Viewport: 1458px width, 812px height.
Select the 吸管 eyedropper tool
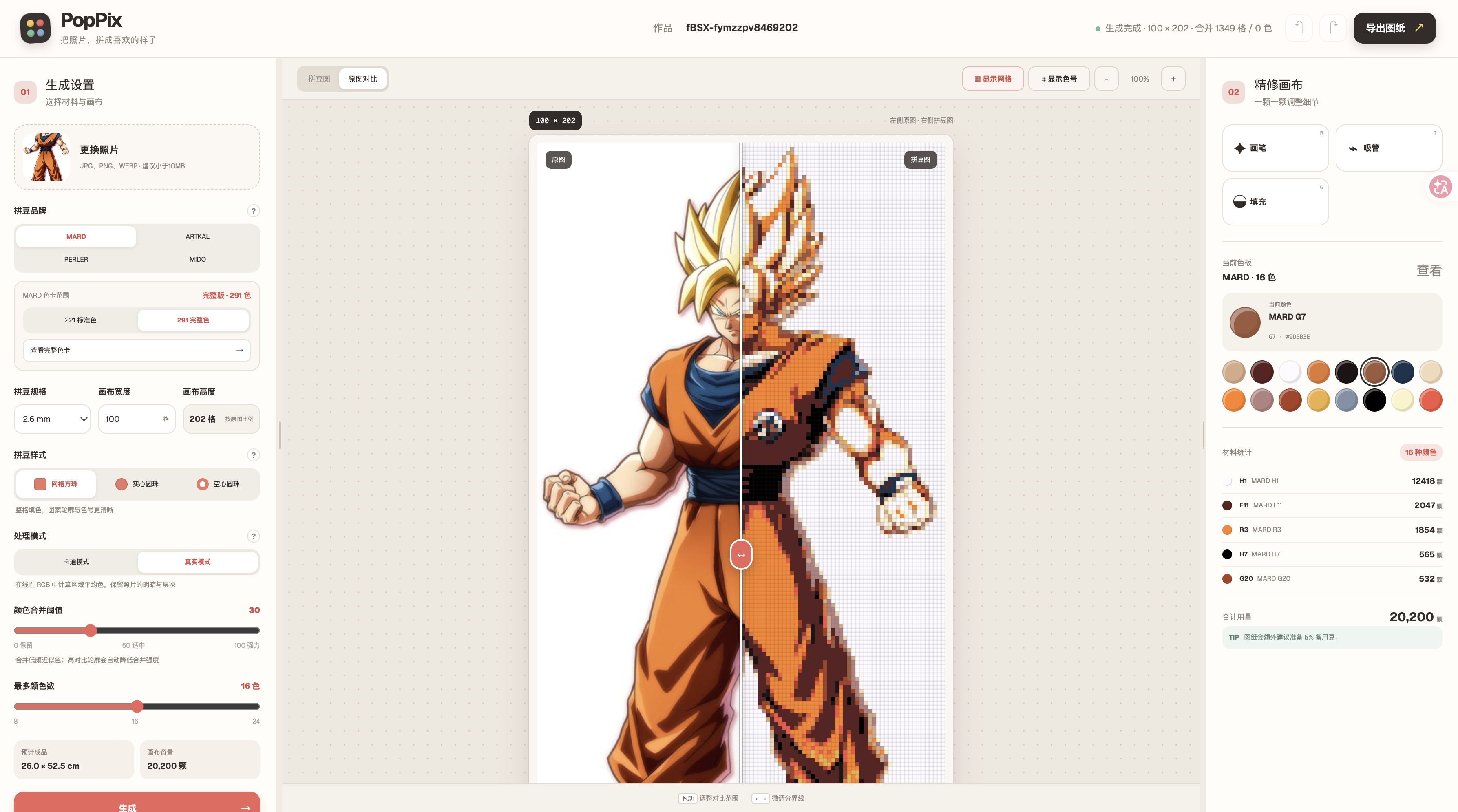pyautogui.click(x=1388, y=148)
